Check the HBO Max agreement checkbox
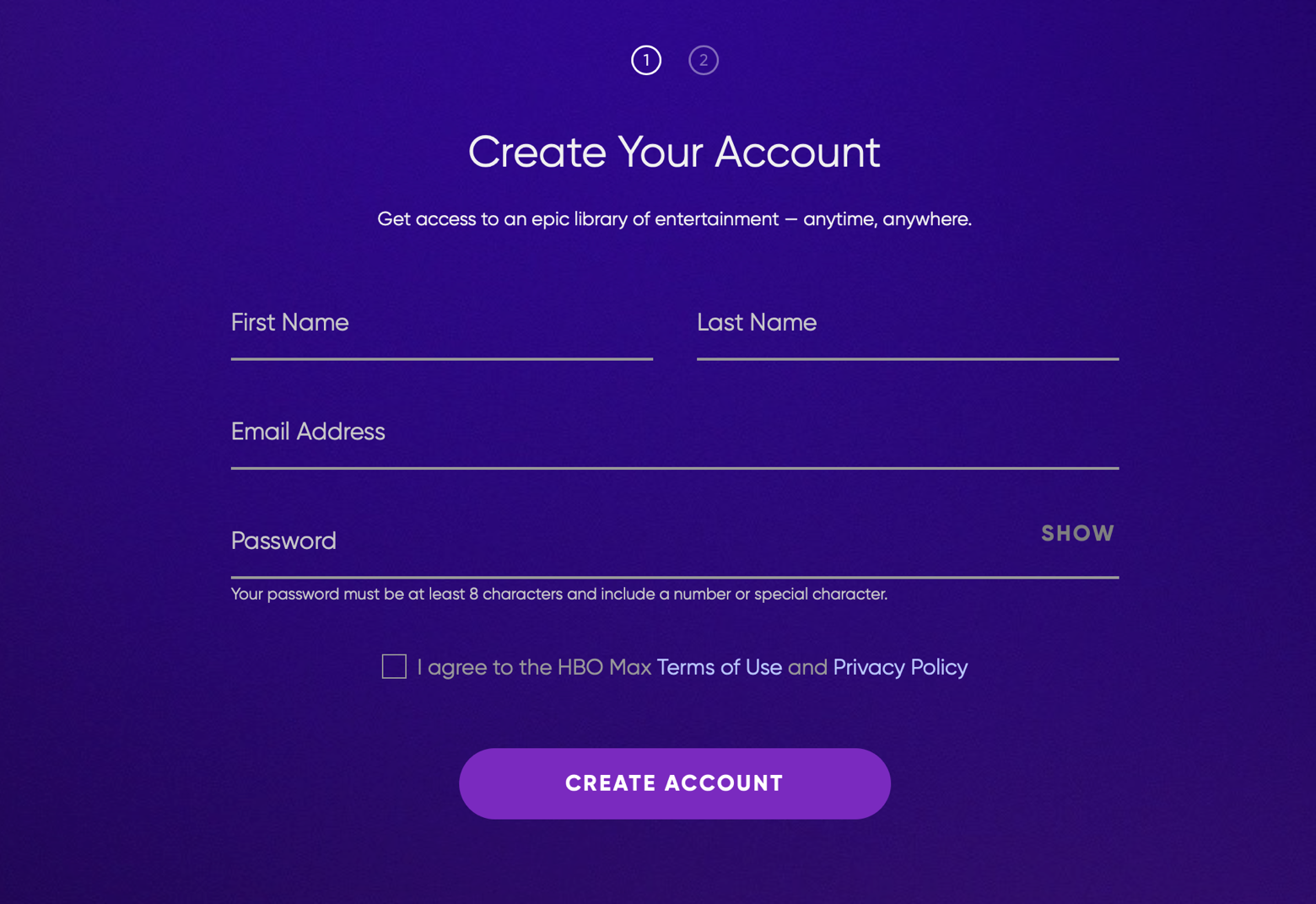Screen dimensions: 1316x904 point(394,667)
